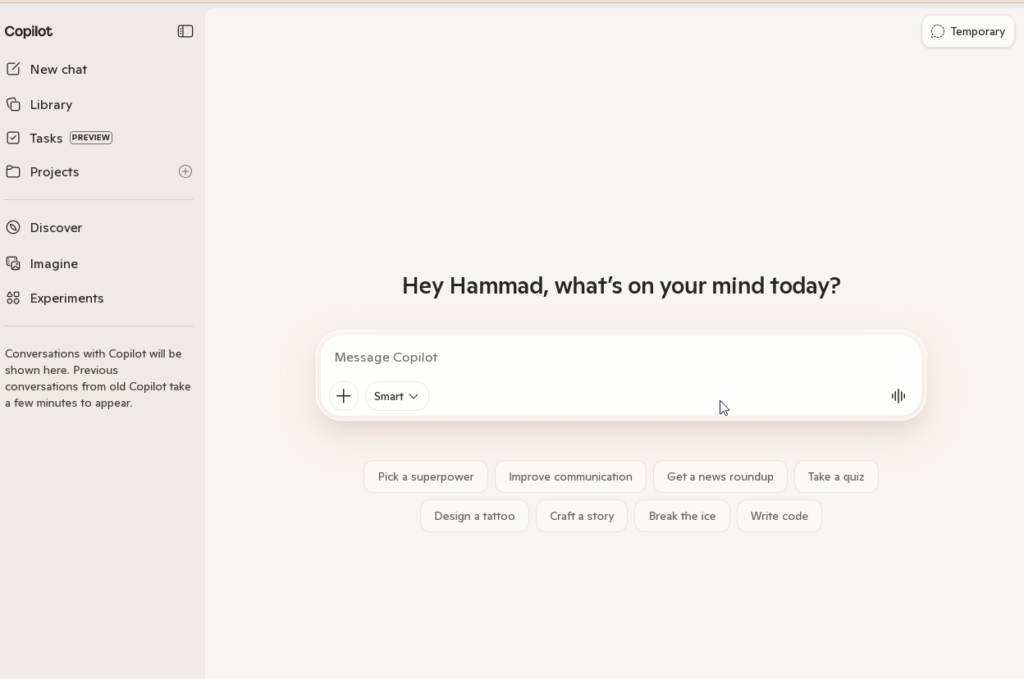Viewport: 1024px width, 679px height.
Task: Click the Projects folder icon
Action: [x=13, y=172]
